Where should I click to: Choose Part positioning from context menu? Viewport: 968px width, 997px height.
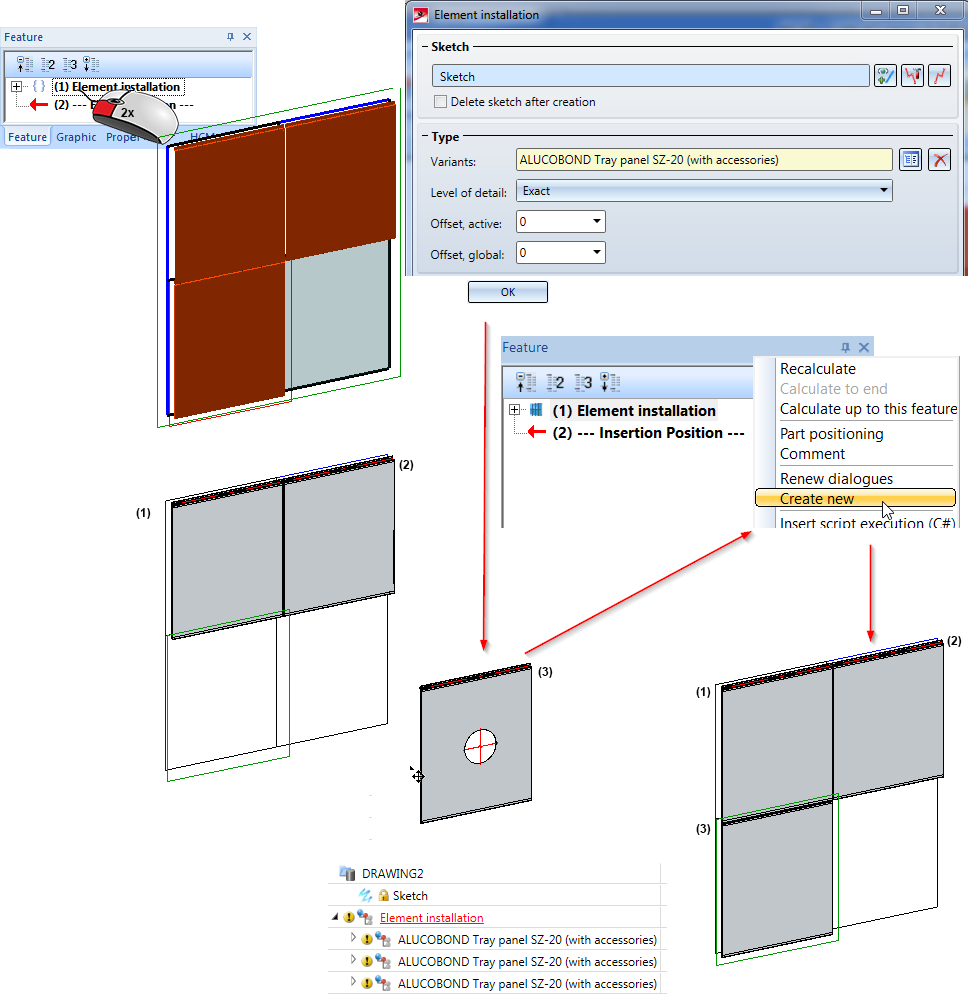tap(831, 434)
